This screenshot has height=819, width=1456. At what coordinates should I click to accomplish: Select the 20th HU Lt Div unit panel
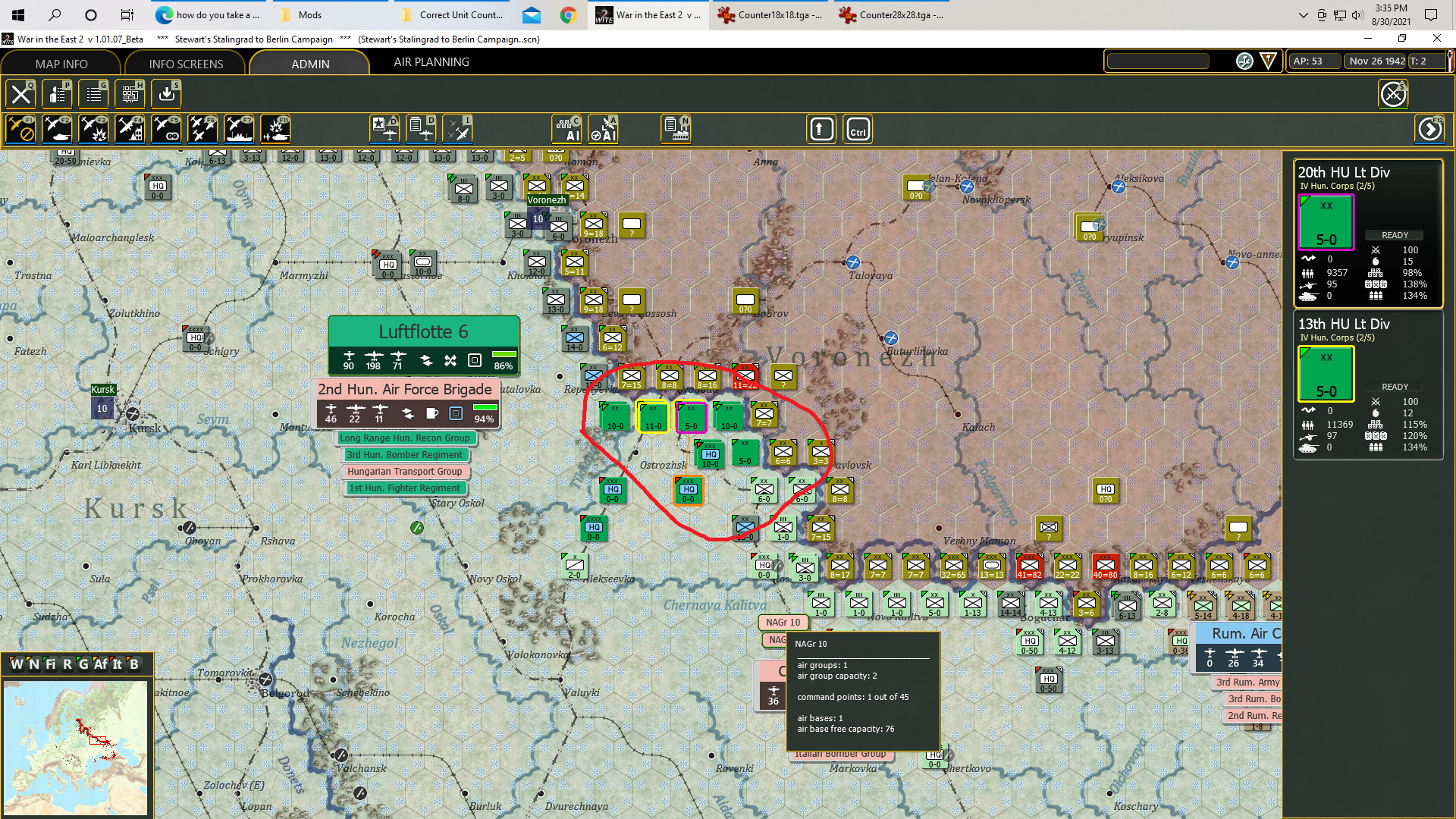[1367, 231]
